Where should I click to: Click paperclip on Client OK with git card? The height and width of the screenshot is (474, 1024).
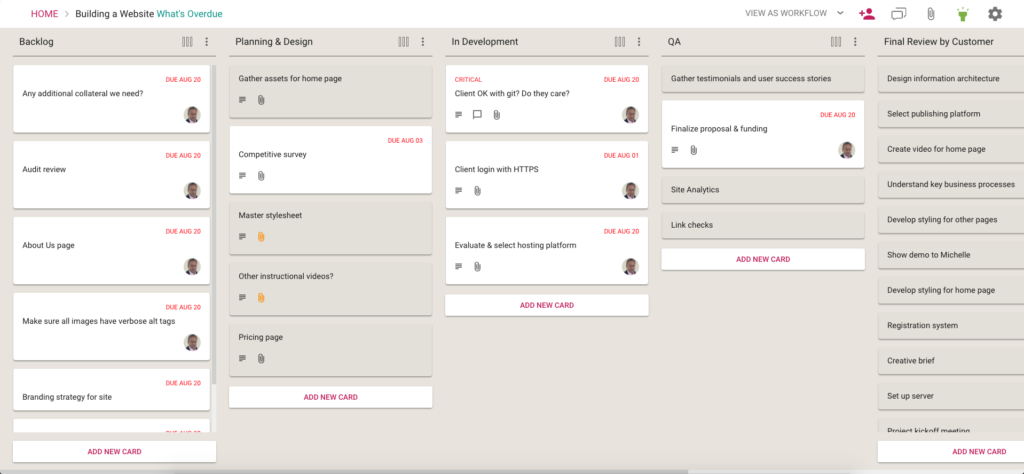[496, 115]
